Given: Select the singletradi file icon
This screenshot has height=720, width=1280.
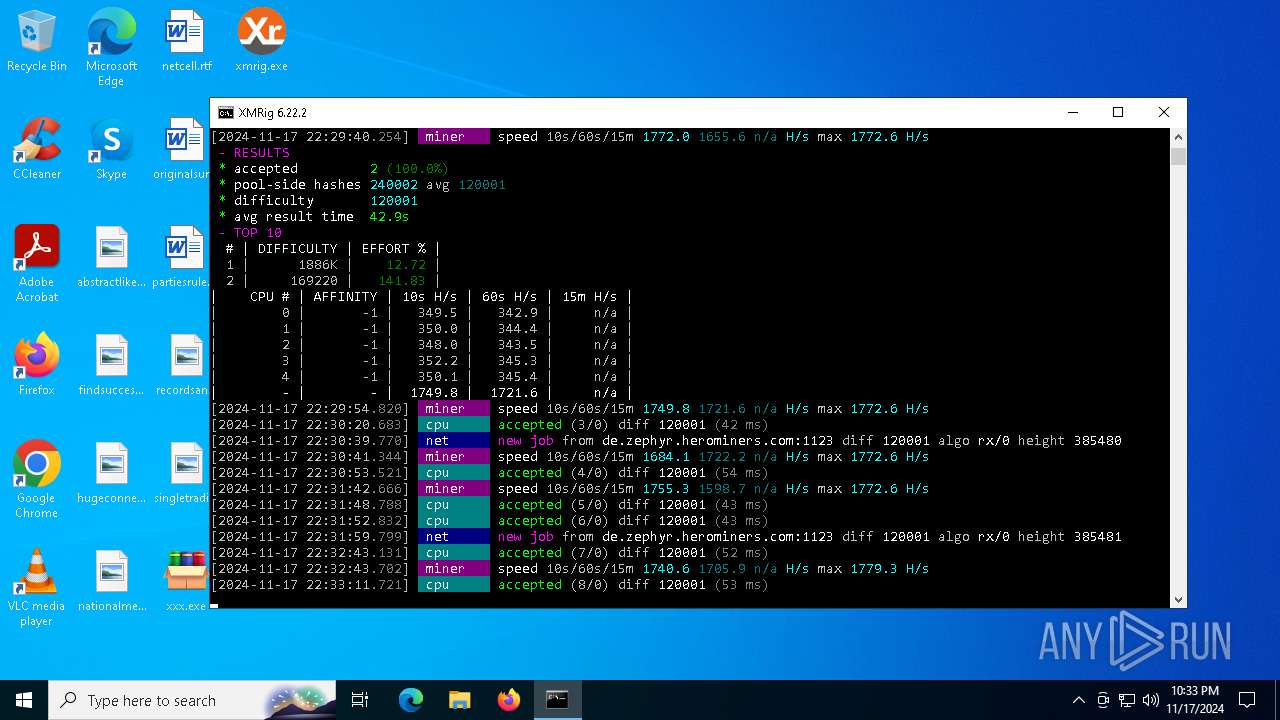Looking at the screenshot, I should click(184, 474).
